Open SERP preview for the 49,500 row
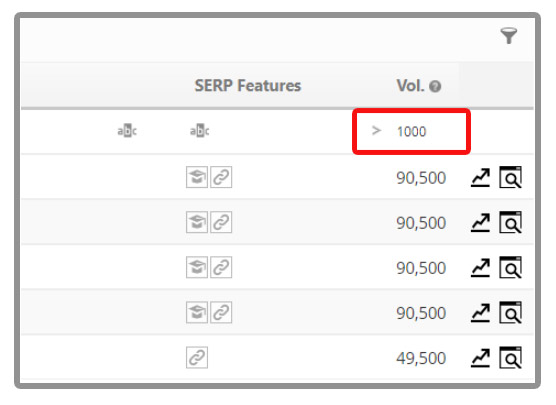Viewport: 556px width, 405px height. [x=511, y=357]
